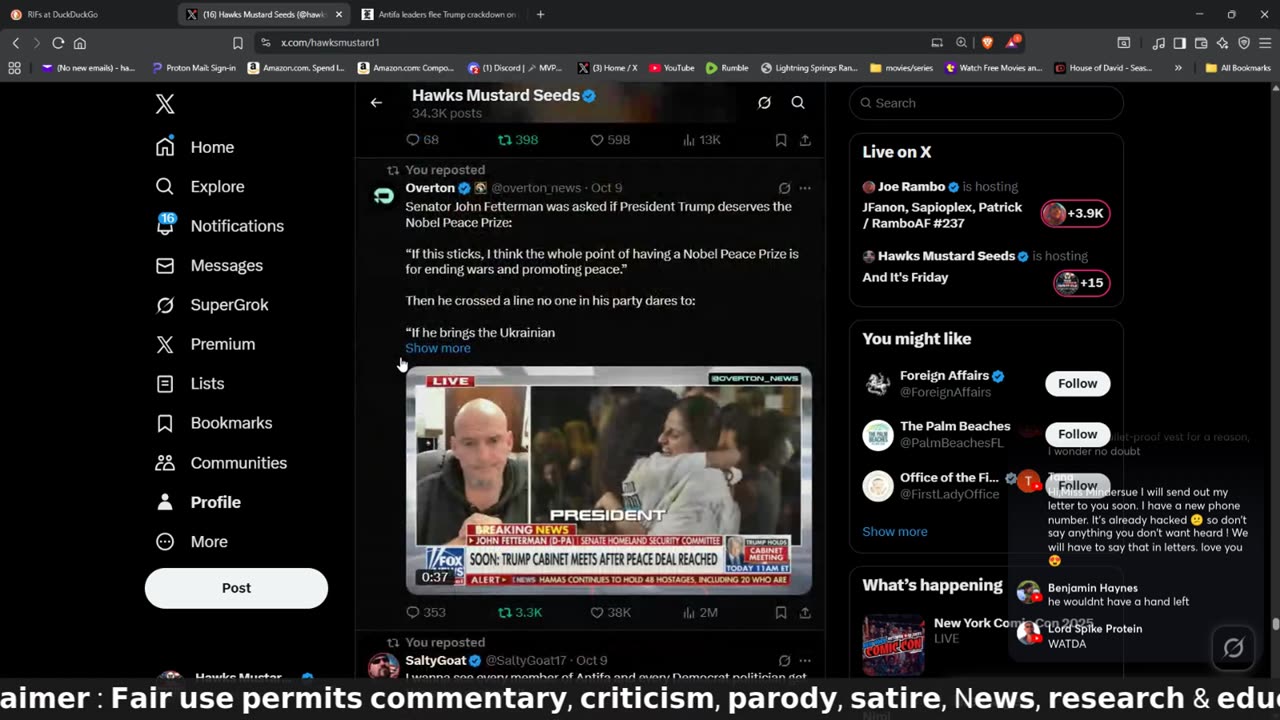This screenshot has height=720, width=1280.
Task: Join the And It's Friday space +15
Action: (1081, 283)
